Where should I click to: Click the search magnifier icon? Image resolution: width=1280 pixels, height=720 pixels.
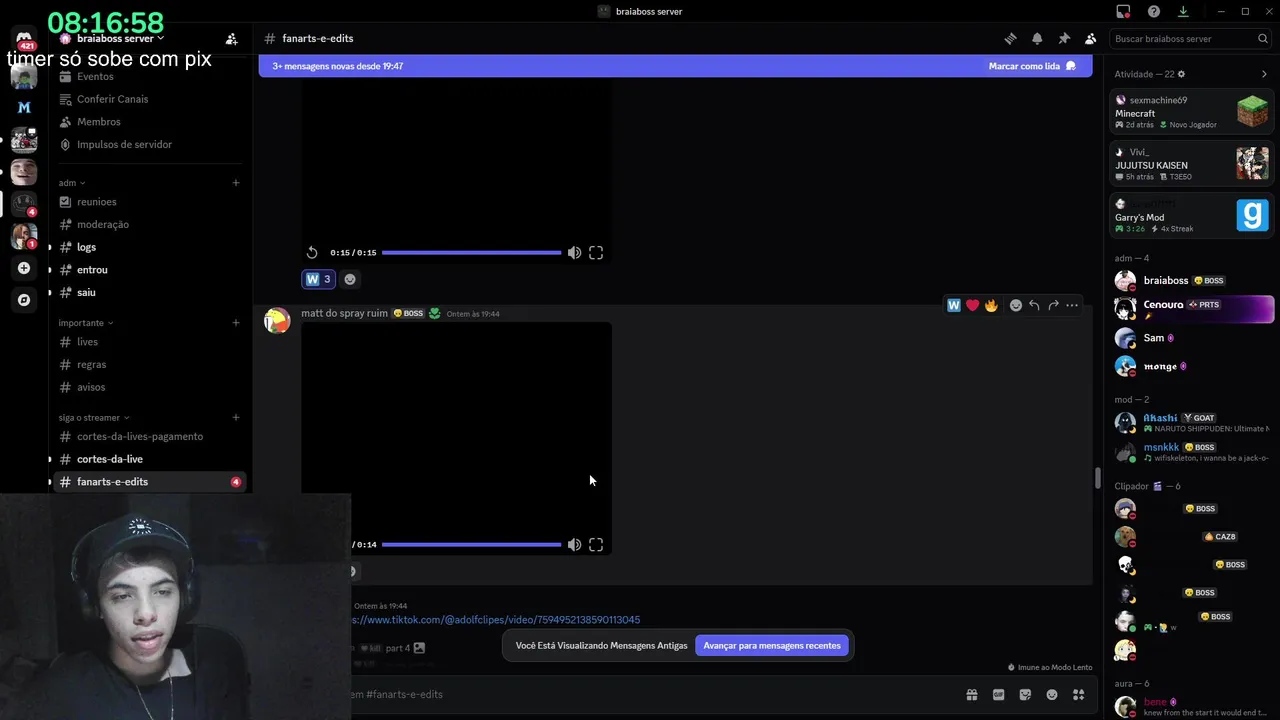[1263, 39]
